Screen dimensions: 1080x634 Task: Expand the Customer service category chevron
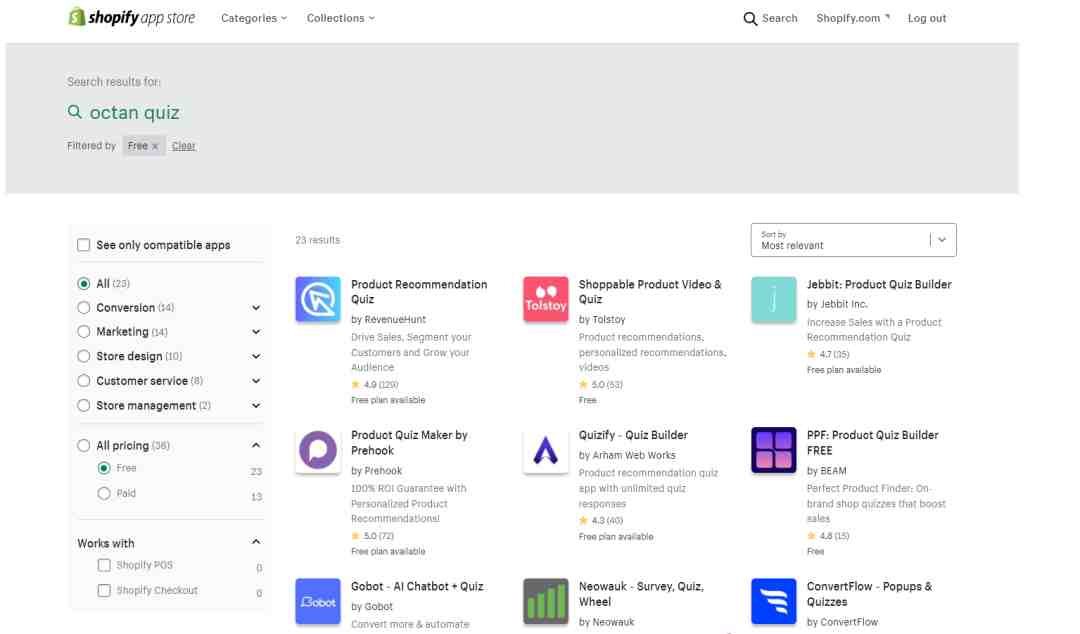256,380
